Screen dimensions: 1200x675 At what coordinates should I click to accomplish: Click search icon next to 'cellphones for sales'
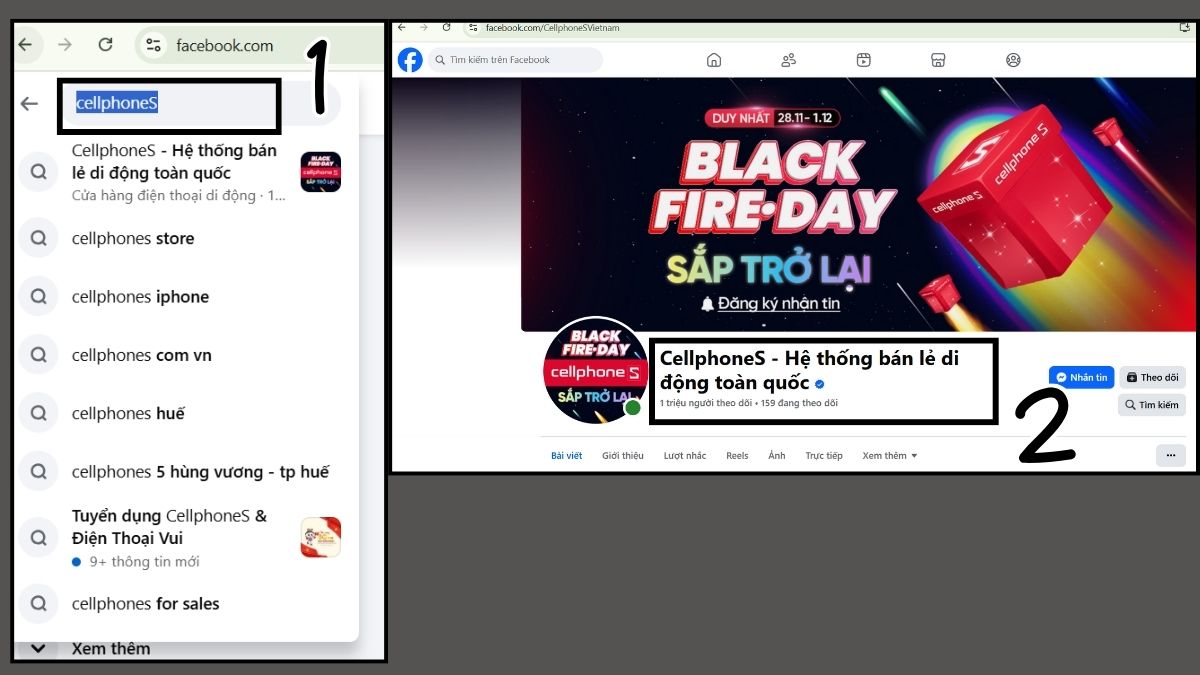(38, 604)
